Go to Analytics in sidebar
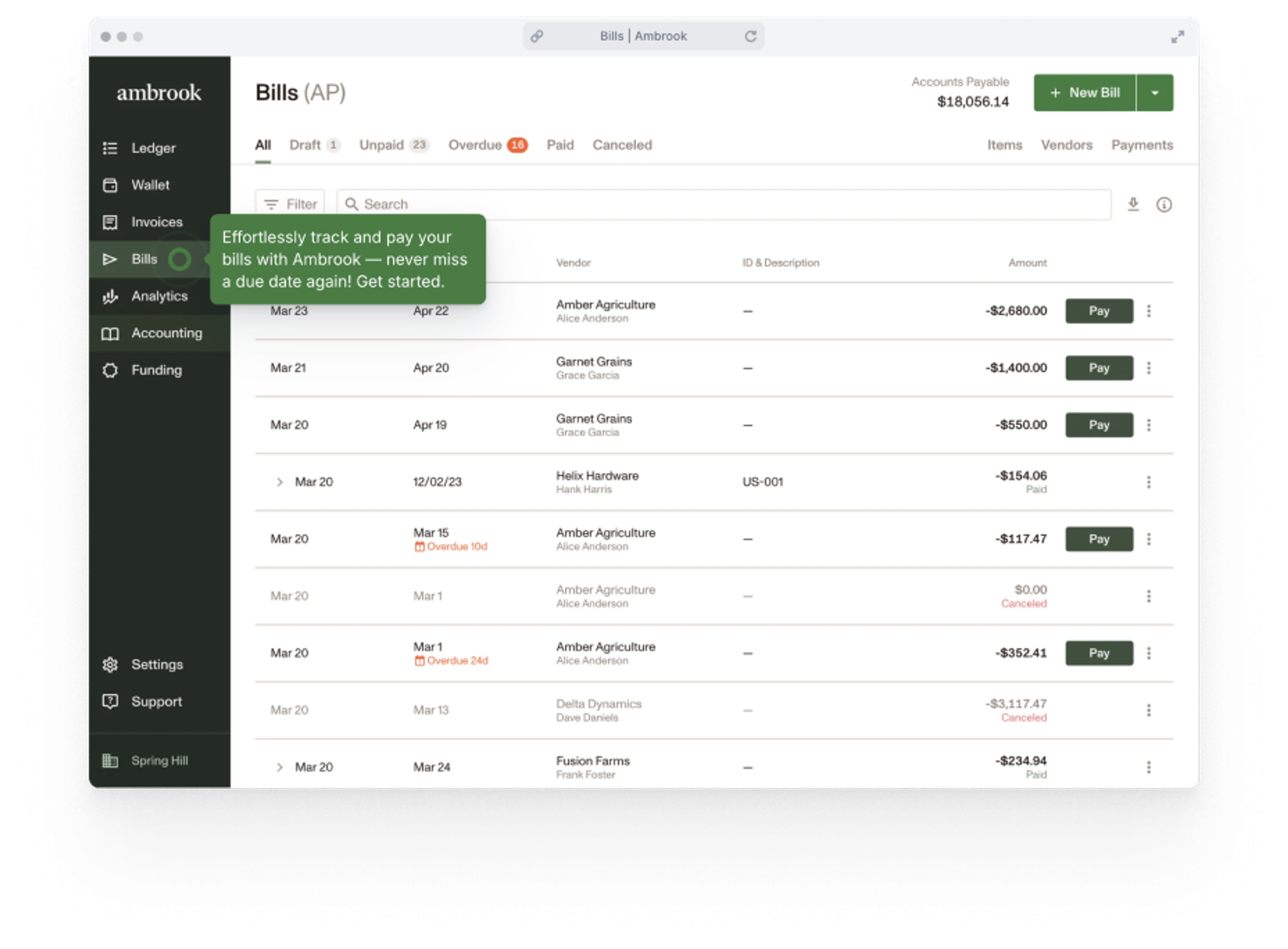 (159, 296)
